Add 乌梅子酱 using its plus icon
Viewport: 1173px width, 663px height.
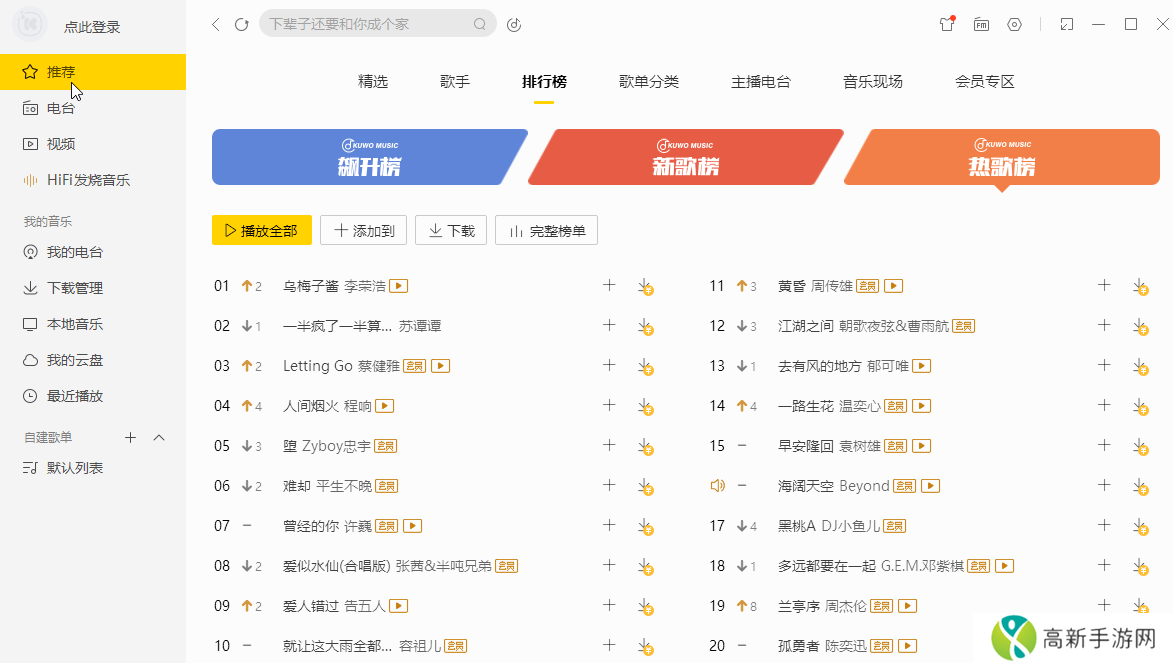[x=609, y=285]
